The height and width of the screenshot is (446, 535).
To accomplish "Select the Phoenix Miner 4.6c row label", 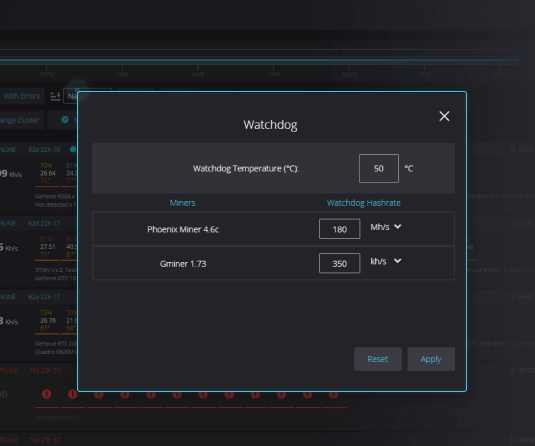I will [183, 229].
